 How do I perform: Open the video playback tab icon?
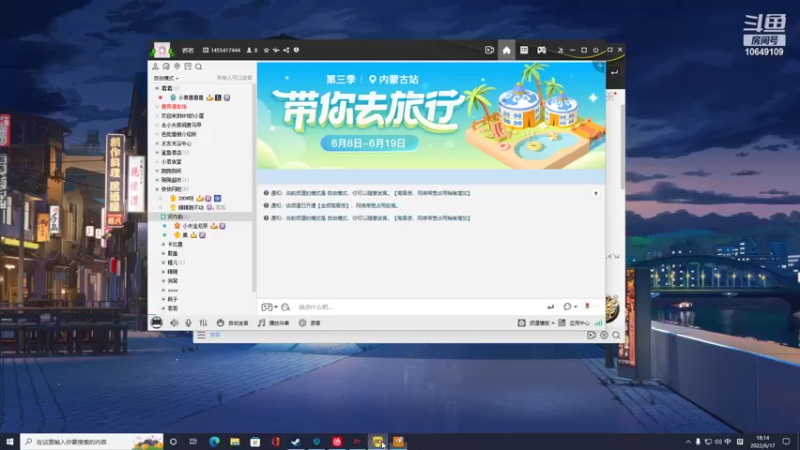pos(489,50)
